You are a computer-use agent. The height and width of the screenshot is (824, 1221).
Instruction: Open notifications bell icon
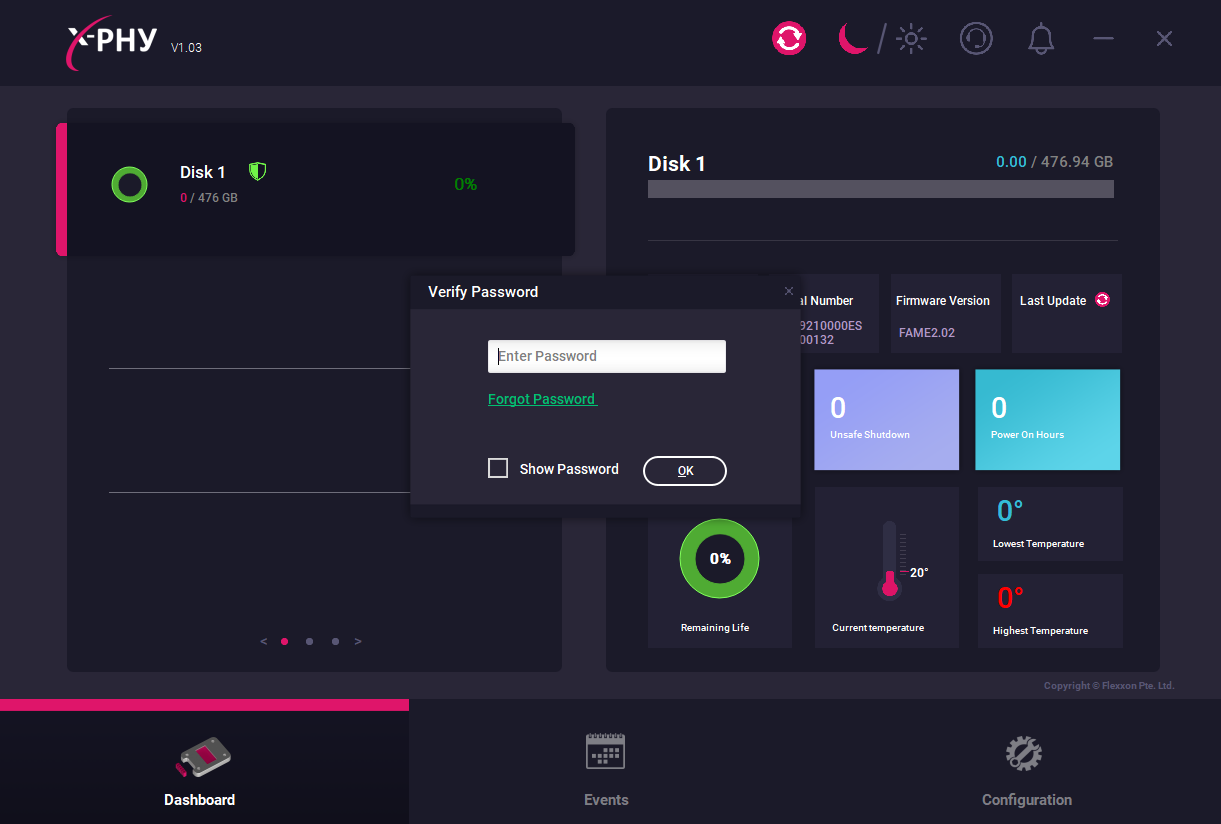(1041, 39)
